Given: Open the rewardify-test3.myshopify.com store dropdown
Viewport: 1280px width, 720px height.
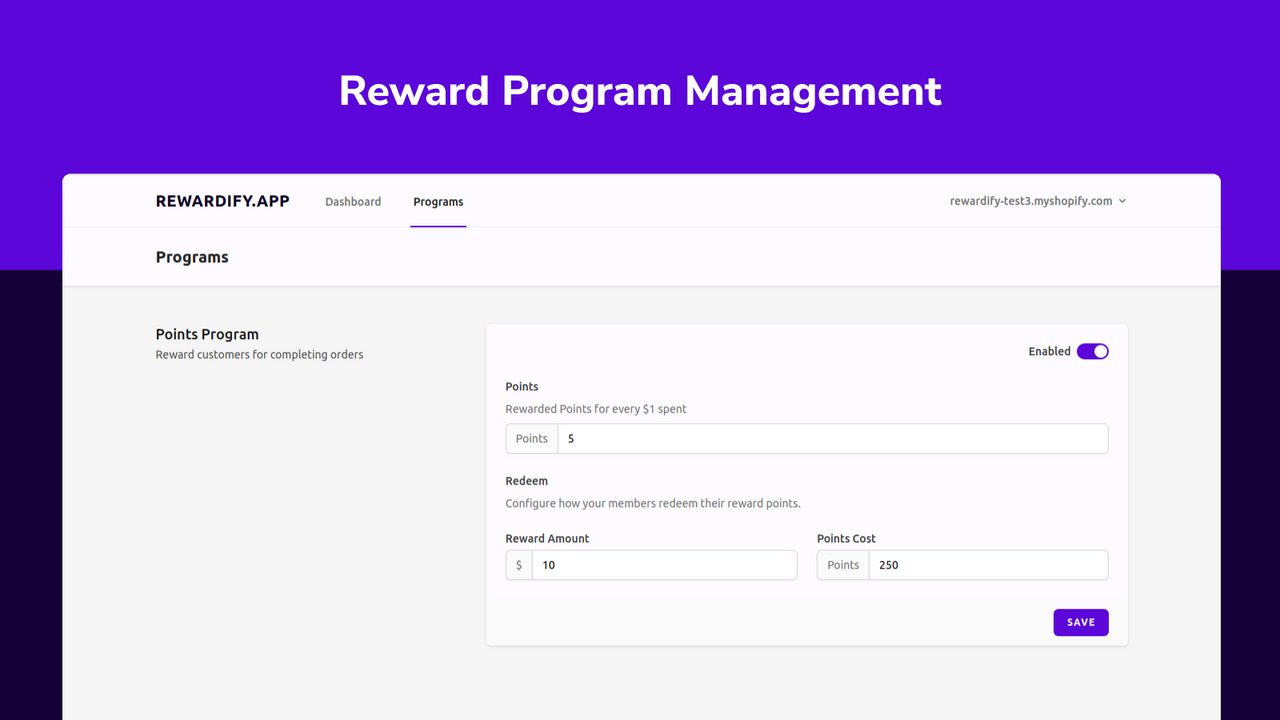Looking at the screenshot, I should 1030,200.
